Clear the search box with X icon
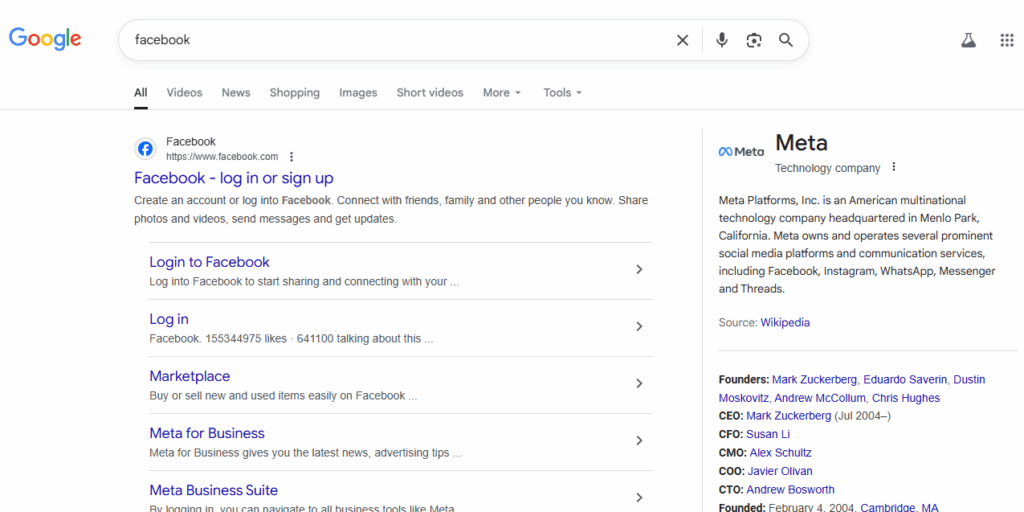This screenshot has width=1024, height=512. point(682,40)
